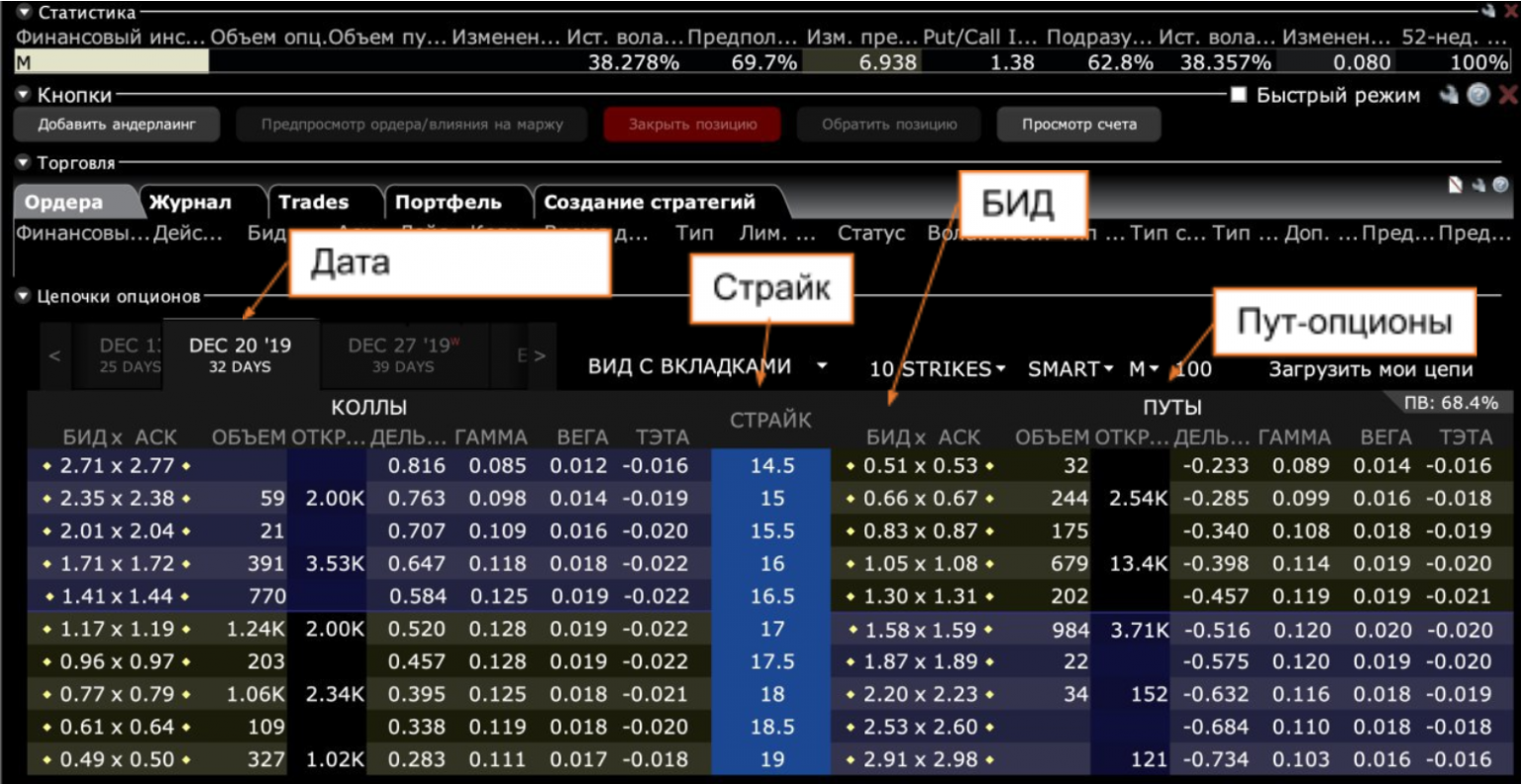Open help icon in Кнопки panel
1521x784 pixels.
(x=1478, y=95)
